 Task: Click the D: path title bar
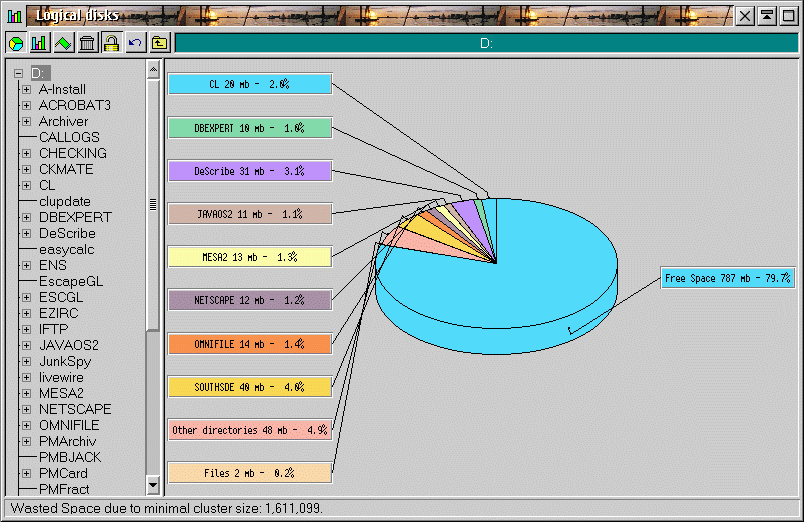coord(486,43)
